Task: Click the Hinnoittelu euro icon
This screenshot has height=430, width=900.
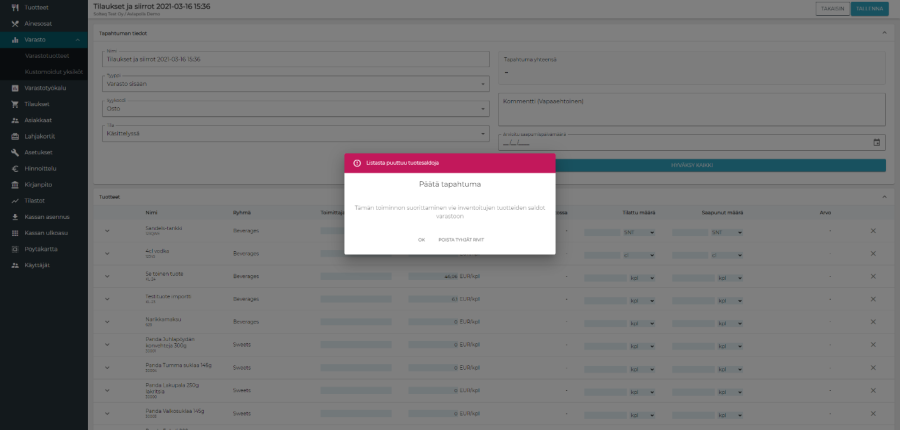Action: tap(15, 168)
